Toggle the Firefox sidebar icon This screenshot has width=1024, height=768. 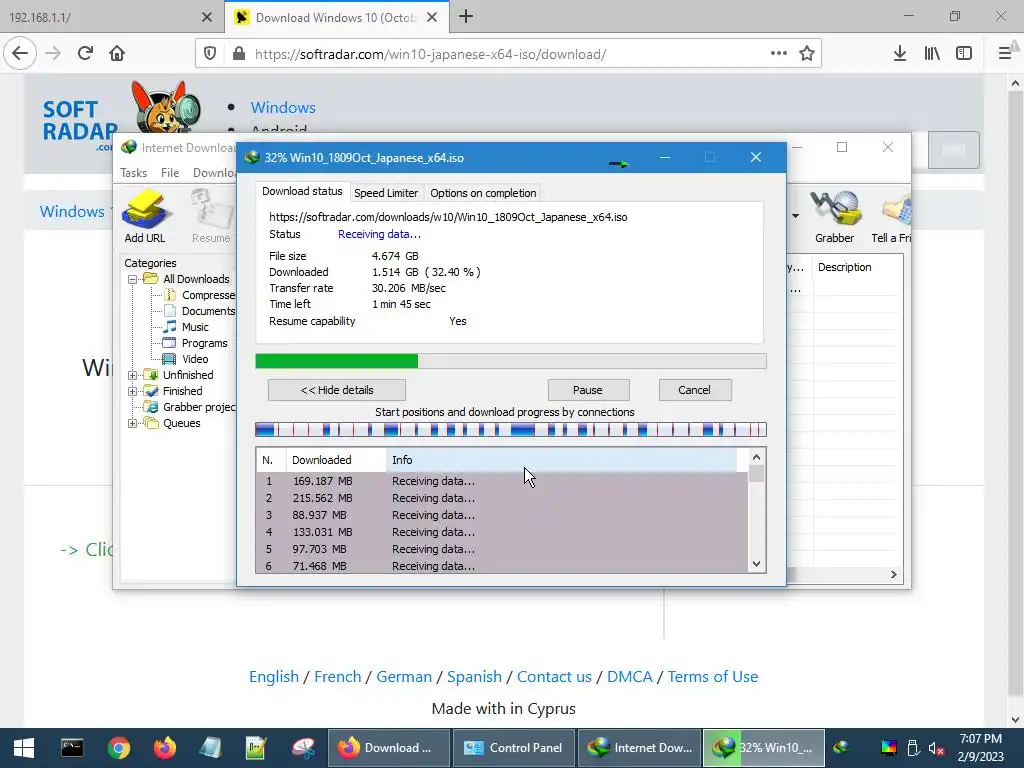964,53
